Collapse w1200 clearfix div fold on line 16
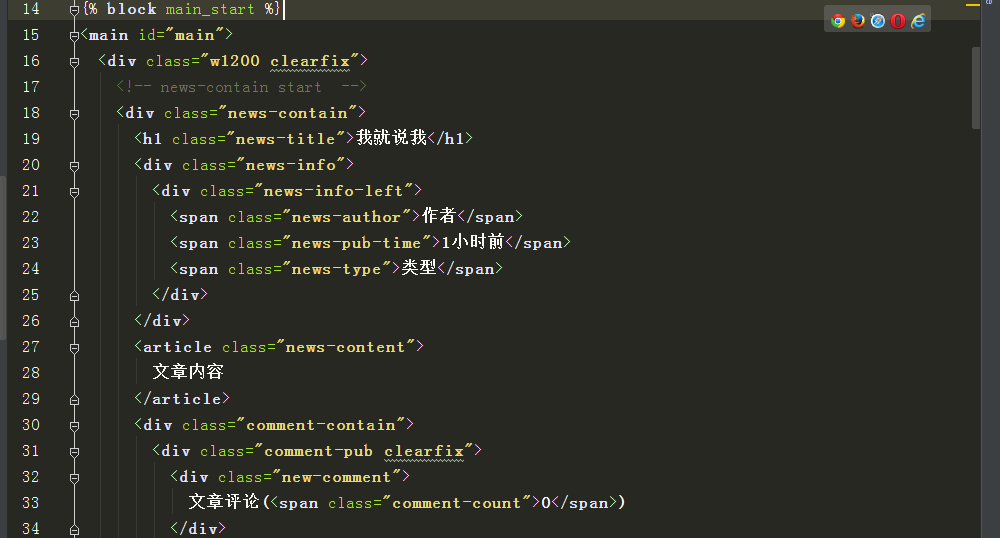The width and height of the screenshot is (1000, 538). (74, 62)
